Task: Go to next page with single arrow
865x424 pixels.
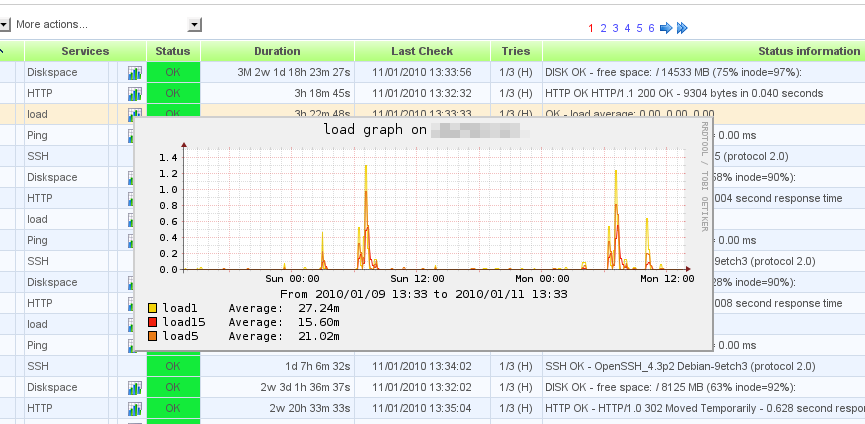Action: [666, 28]
